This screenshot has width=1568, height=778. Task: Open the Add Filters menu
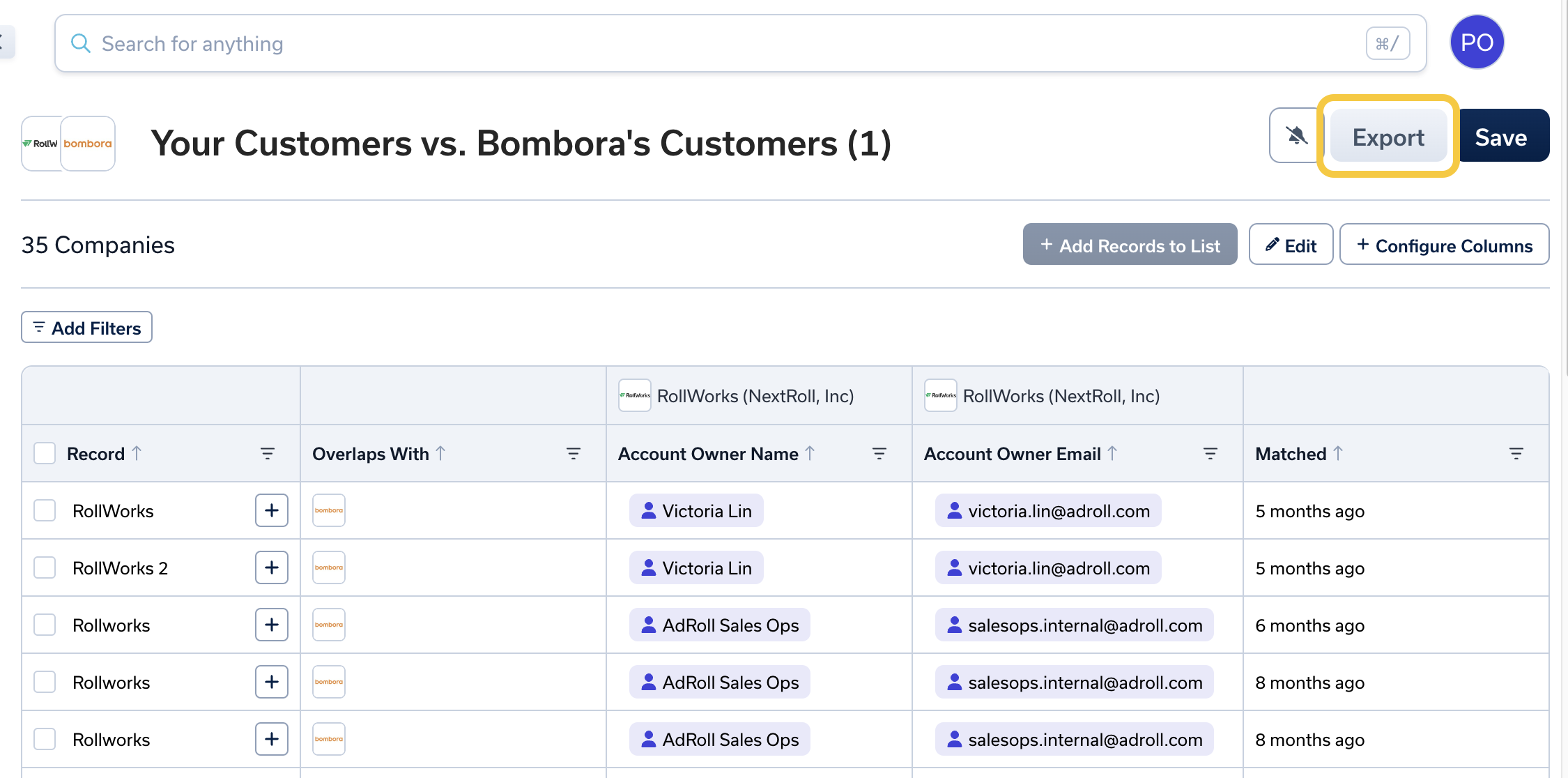[x=86, y=328]
